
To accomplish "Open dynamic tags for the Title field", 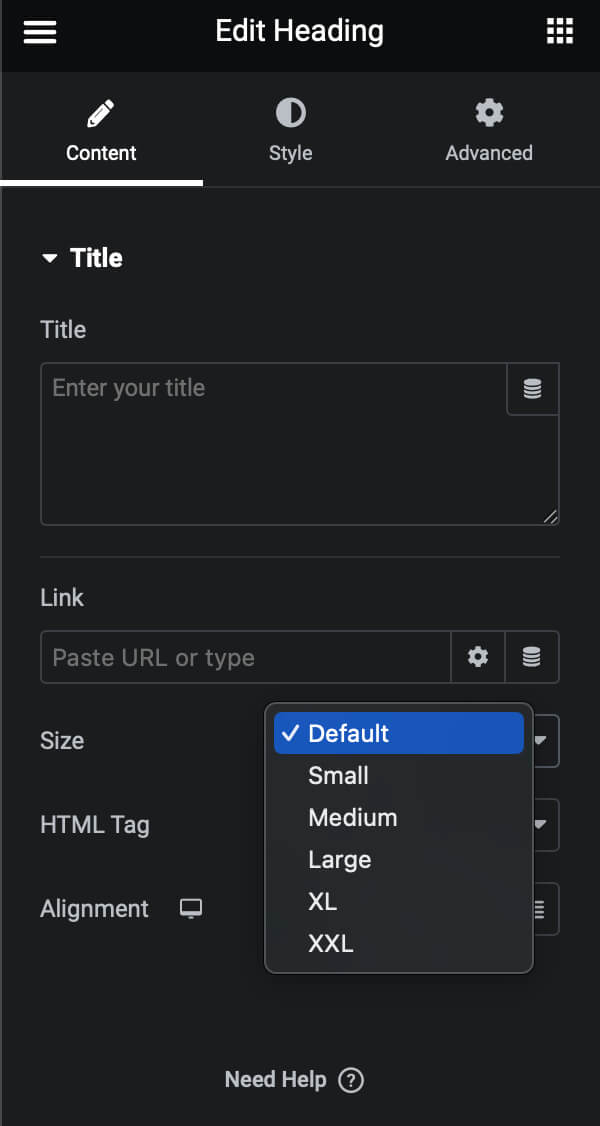I will coord(532,389).
